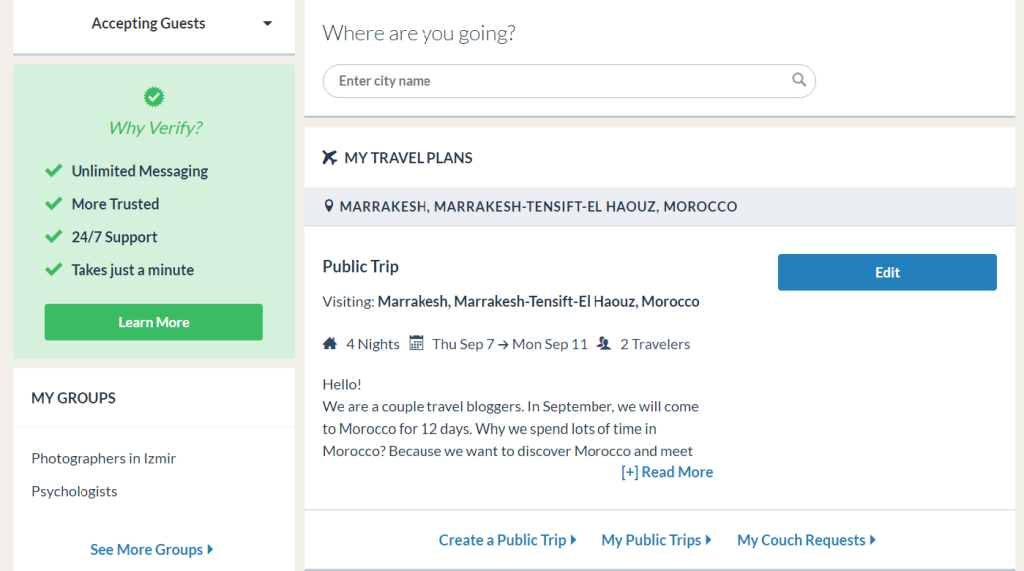Click the checkmark next to Unlimited Messaging

click(54, 171)
